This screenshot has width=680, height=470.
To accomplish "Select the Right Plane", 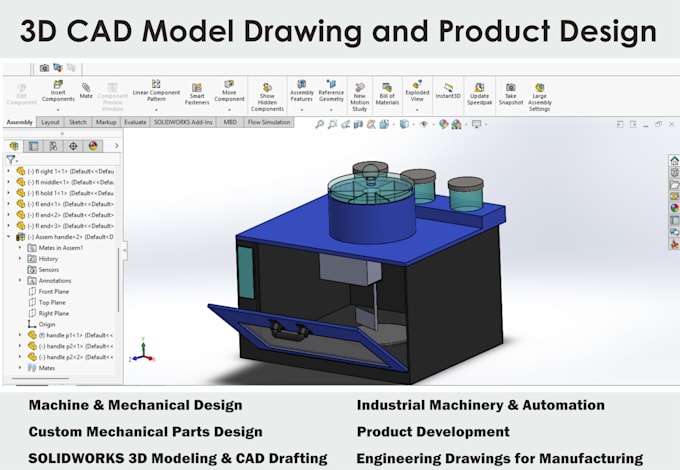I will tap(48, 313).
